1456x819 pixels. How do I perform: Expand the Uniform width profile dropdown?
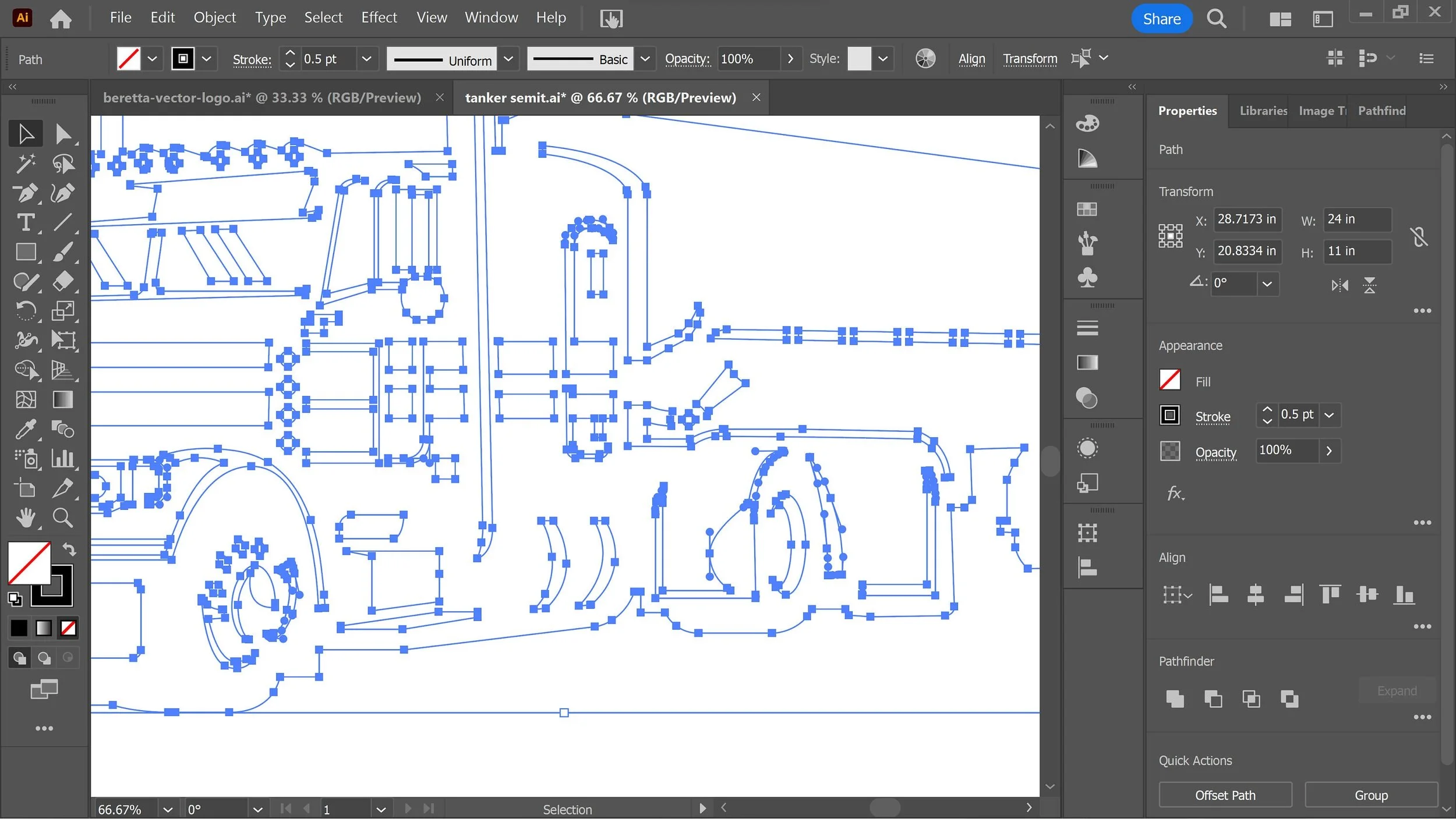point(508,59)
